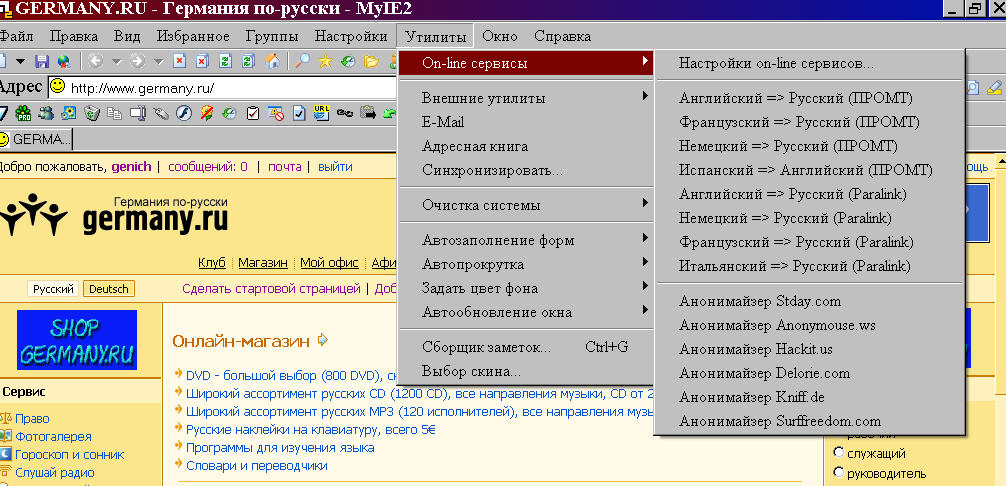This screenshot has width=1006, height=486.
Task: Click the Save page floppy disk icon
Action: coord(42,62)
